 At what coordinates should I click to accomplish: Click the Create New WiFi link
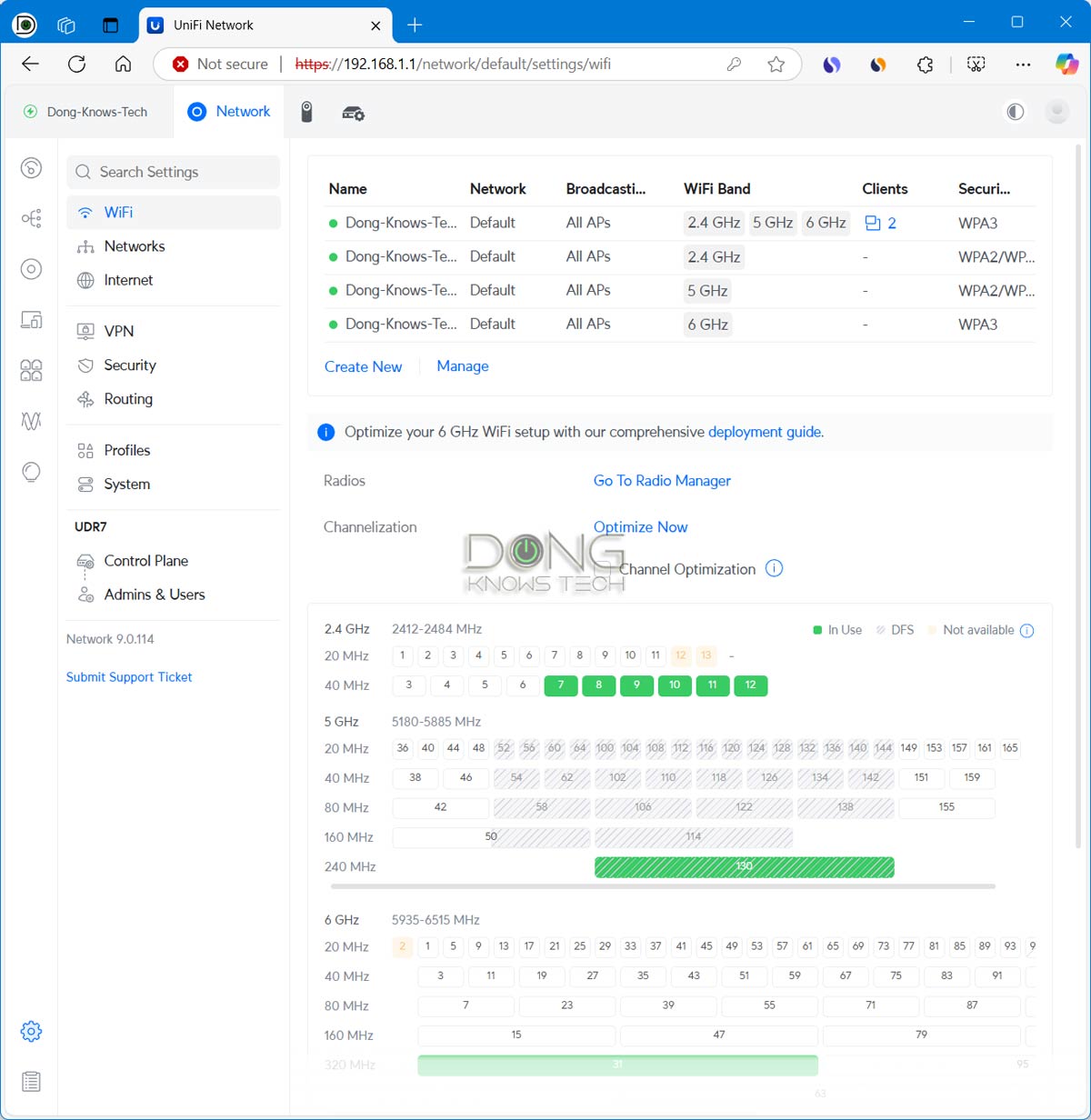363,366
